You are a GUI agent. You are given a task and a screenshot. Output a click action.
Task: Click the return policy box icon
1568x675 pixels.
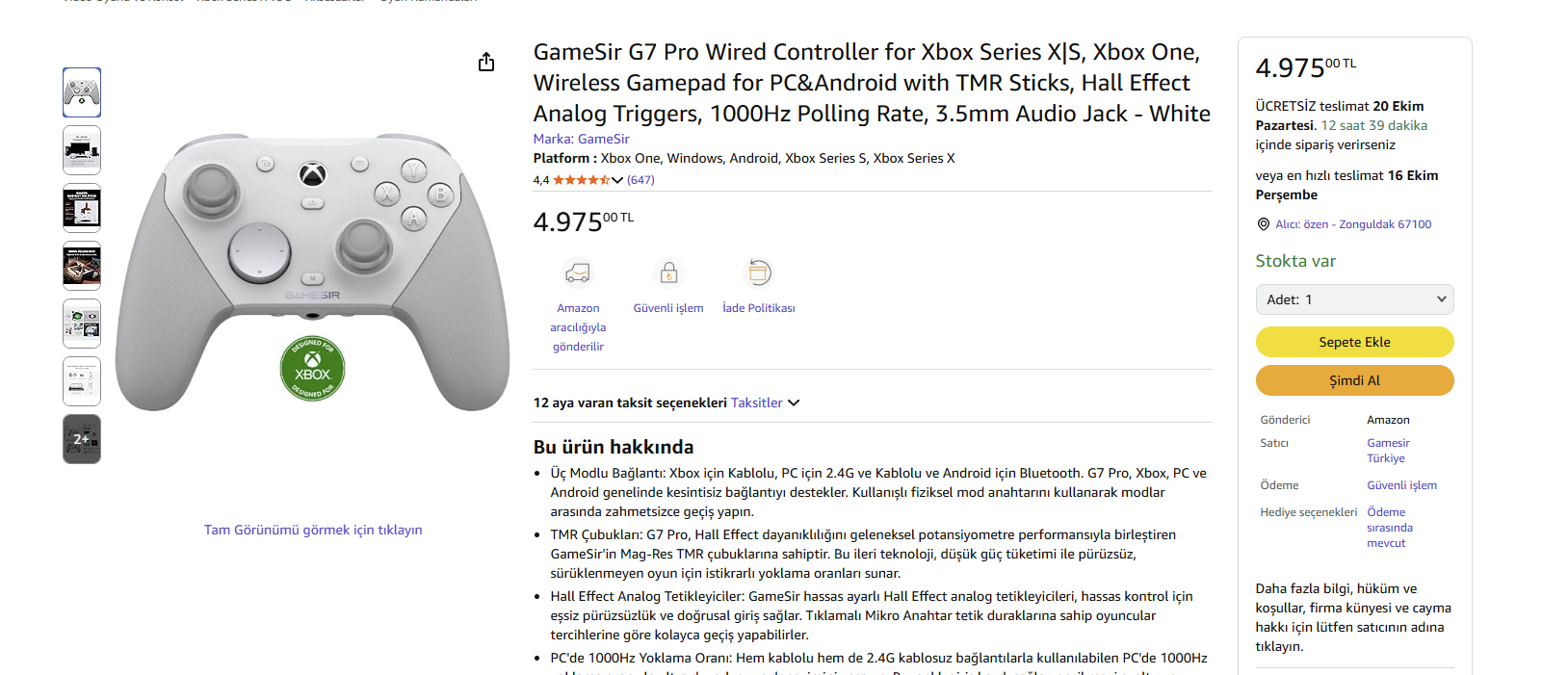[x=759, y=273]
